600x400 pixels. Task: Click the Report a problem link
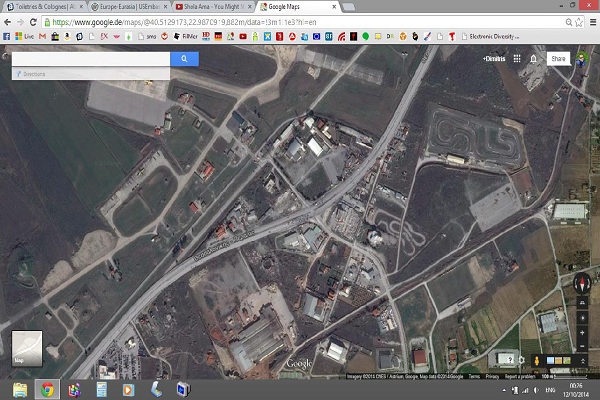point(520,376)
